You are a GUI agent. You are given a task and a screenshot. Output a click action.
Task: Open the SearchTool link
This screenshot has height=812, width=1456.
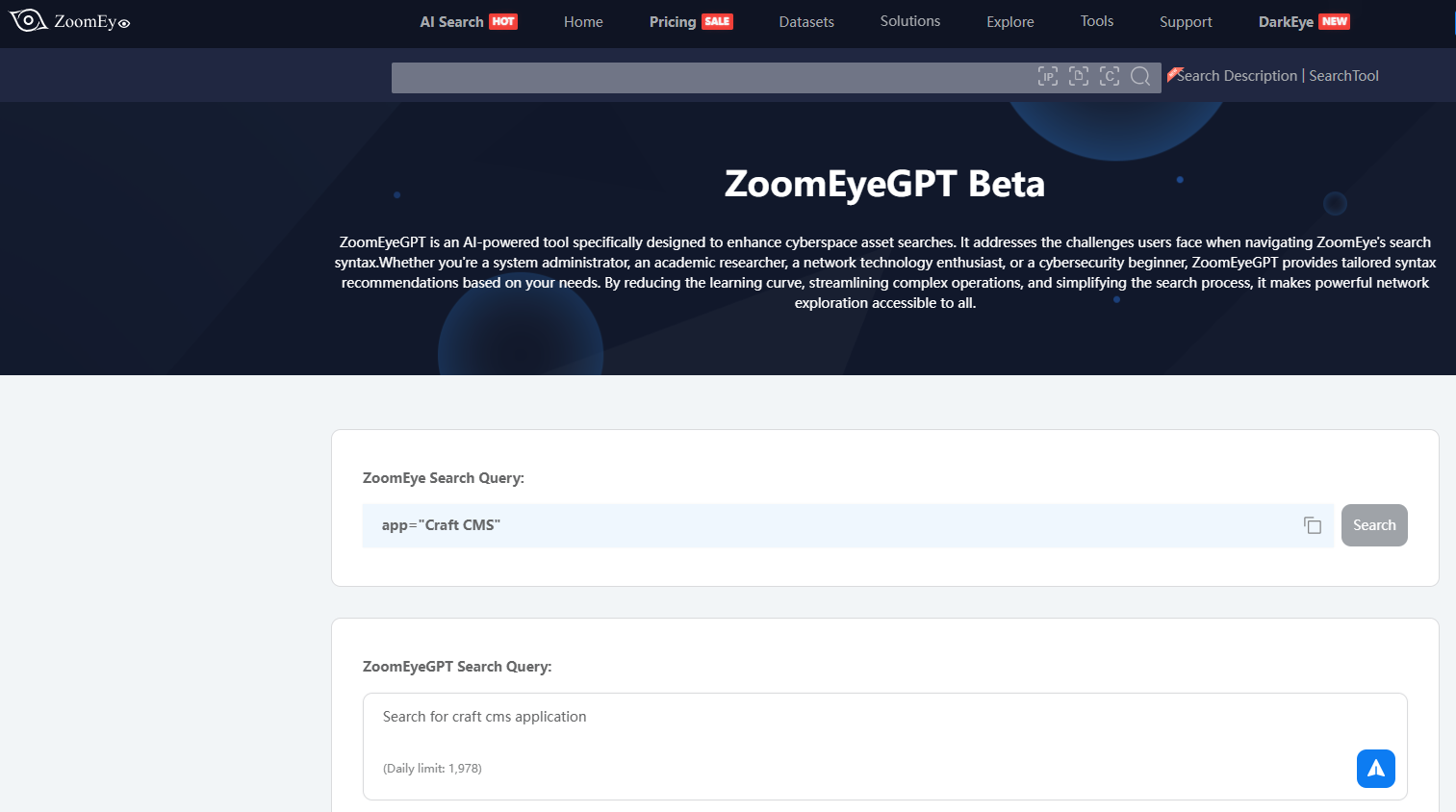point(1343,75)
